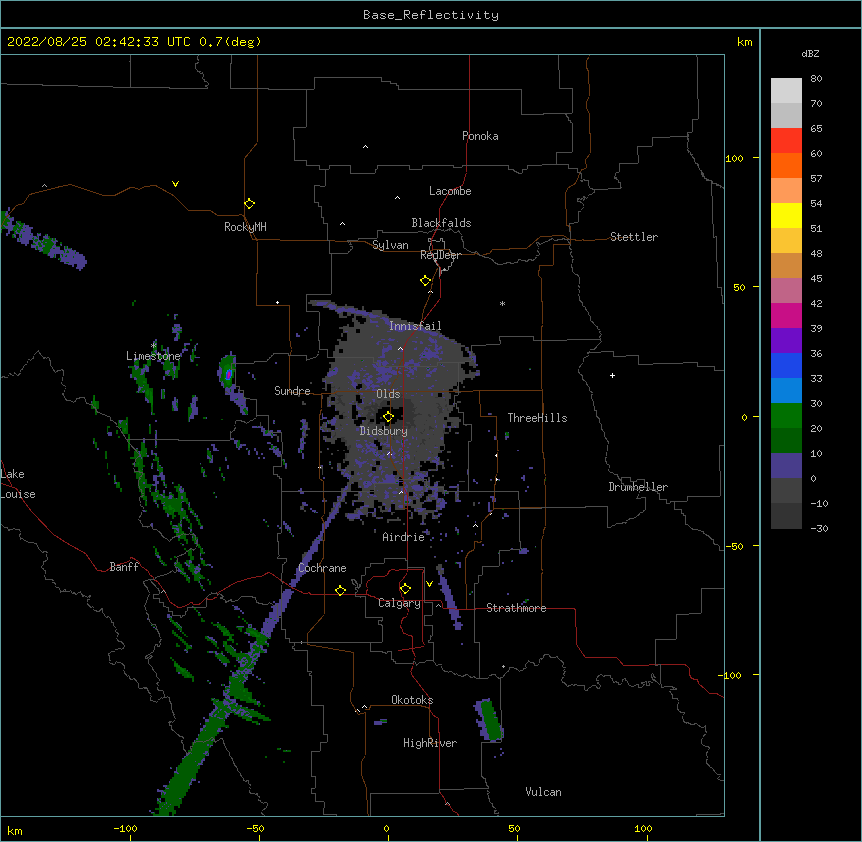Screen dimensions: 862x842
Task: Click the white caret marker just below Innisfail
Action: 400,349
